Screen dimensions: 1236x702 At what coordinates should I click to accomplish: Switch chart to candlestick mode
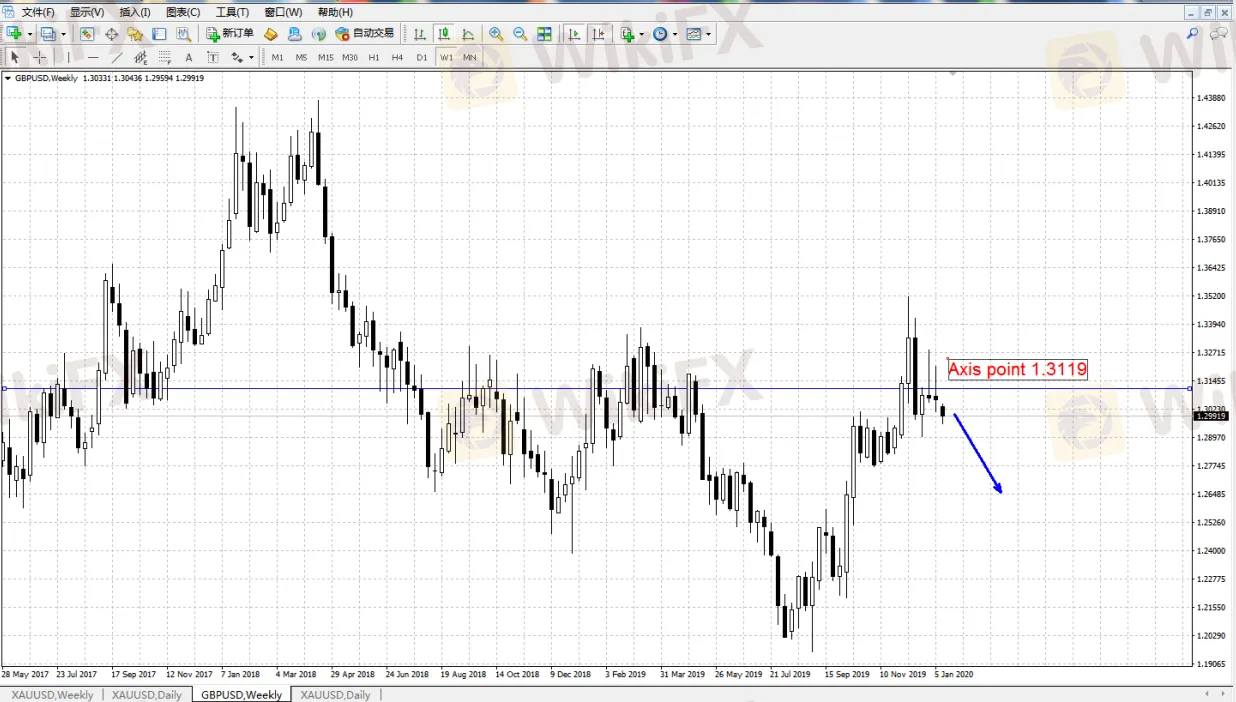click(443, 34)
